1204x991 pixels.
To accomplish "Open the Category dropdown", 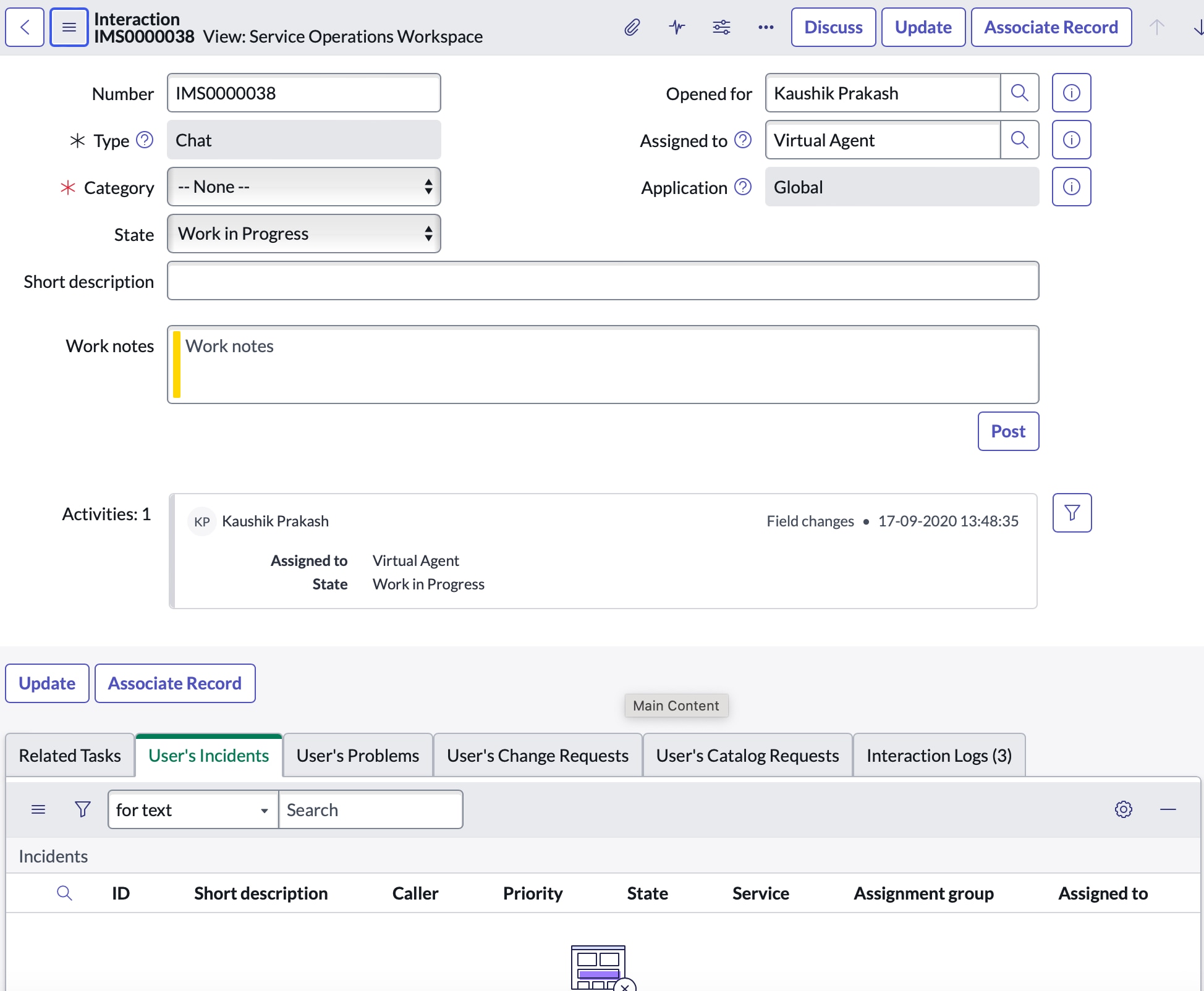I will point(304,187).
